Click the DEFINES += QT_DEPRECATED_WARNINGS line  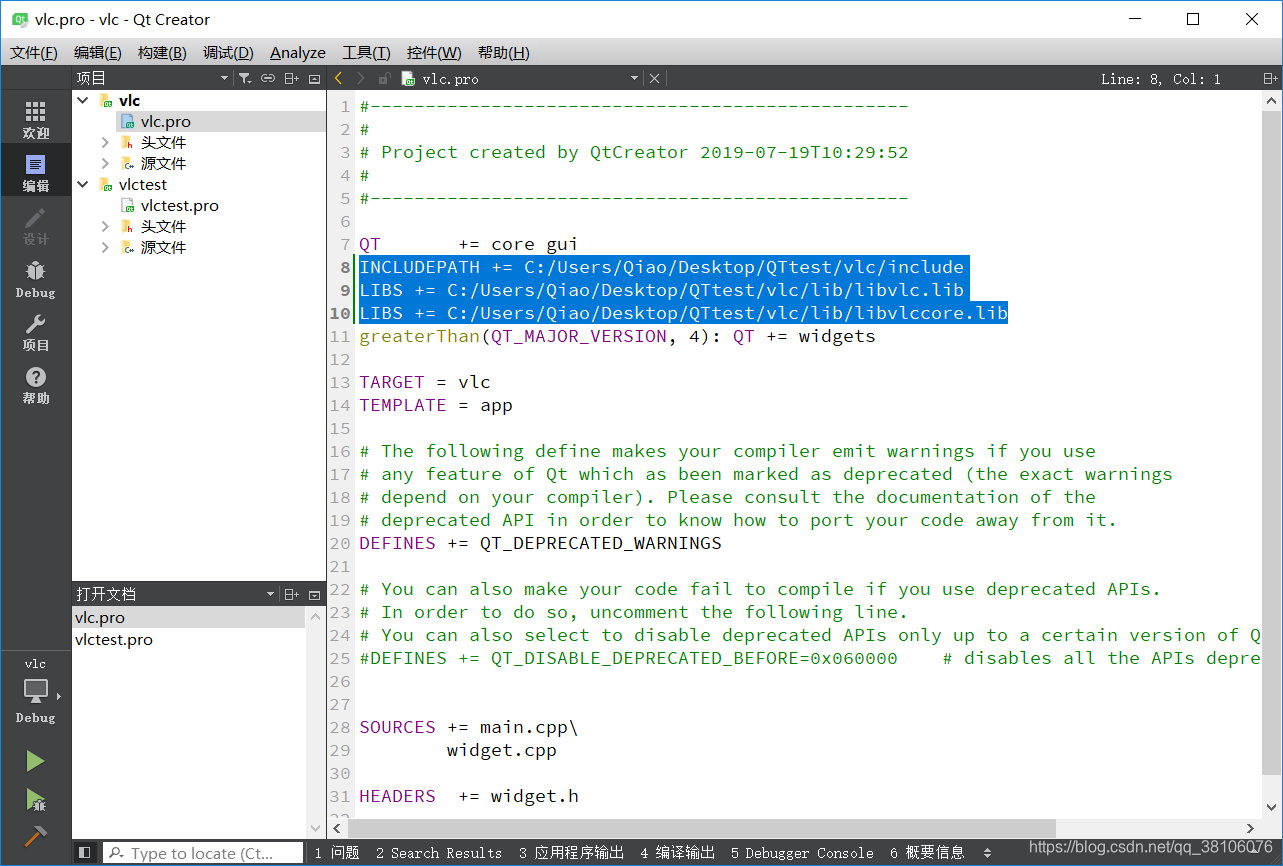pos(540,543)
